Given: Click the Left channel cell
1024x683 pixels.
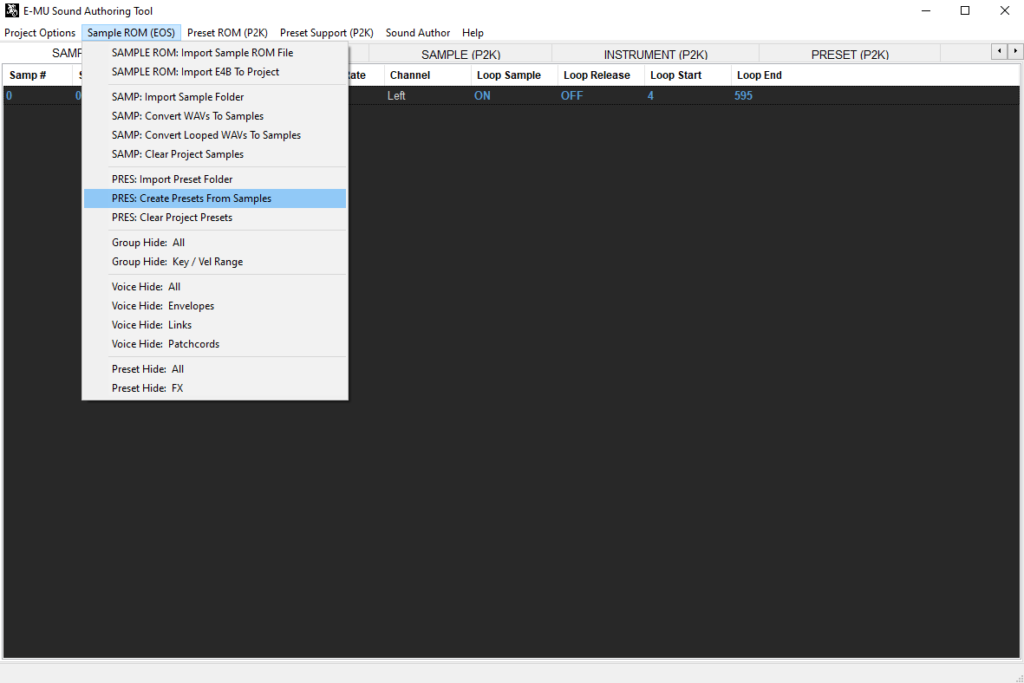Looking at the screenshot, I should 396,95.
